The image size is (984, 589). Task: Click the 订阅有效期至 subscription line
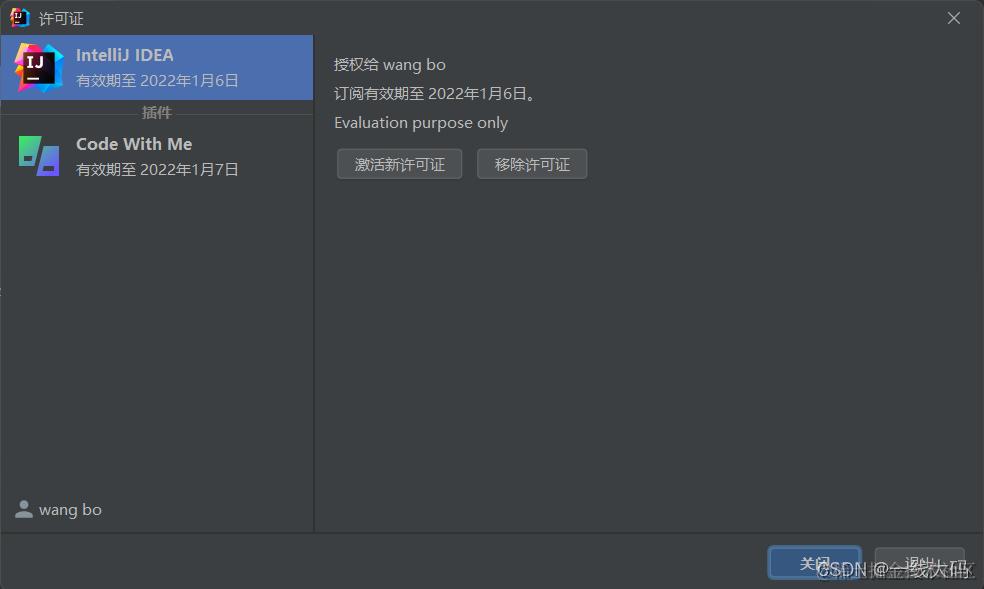435,93
